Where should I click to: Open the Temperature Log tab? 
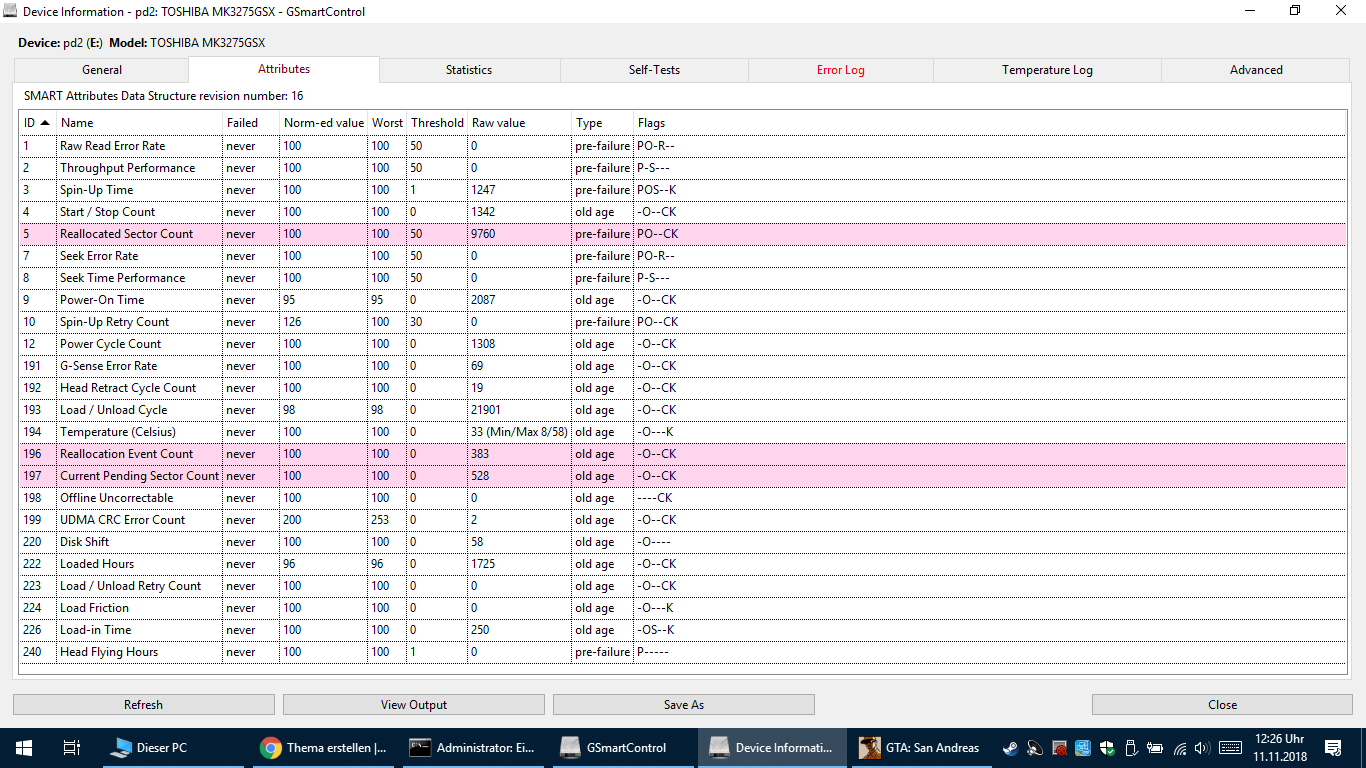pos(1047,70)
